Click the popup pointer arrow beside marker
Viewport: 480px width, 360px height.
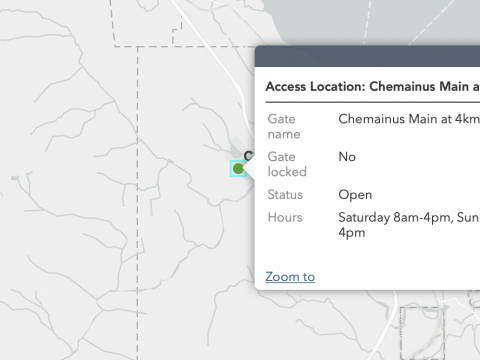point(250,169)
